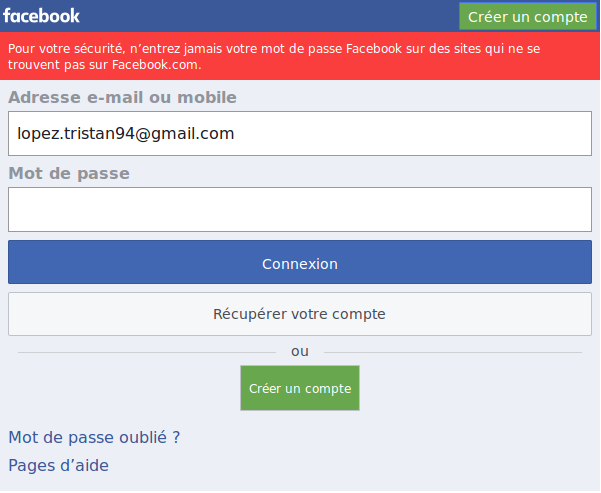
Task: Focus the e-mail field containing lopez.tristan94@gmail.com
Action: click(x=300, y=133)
